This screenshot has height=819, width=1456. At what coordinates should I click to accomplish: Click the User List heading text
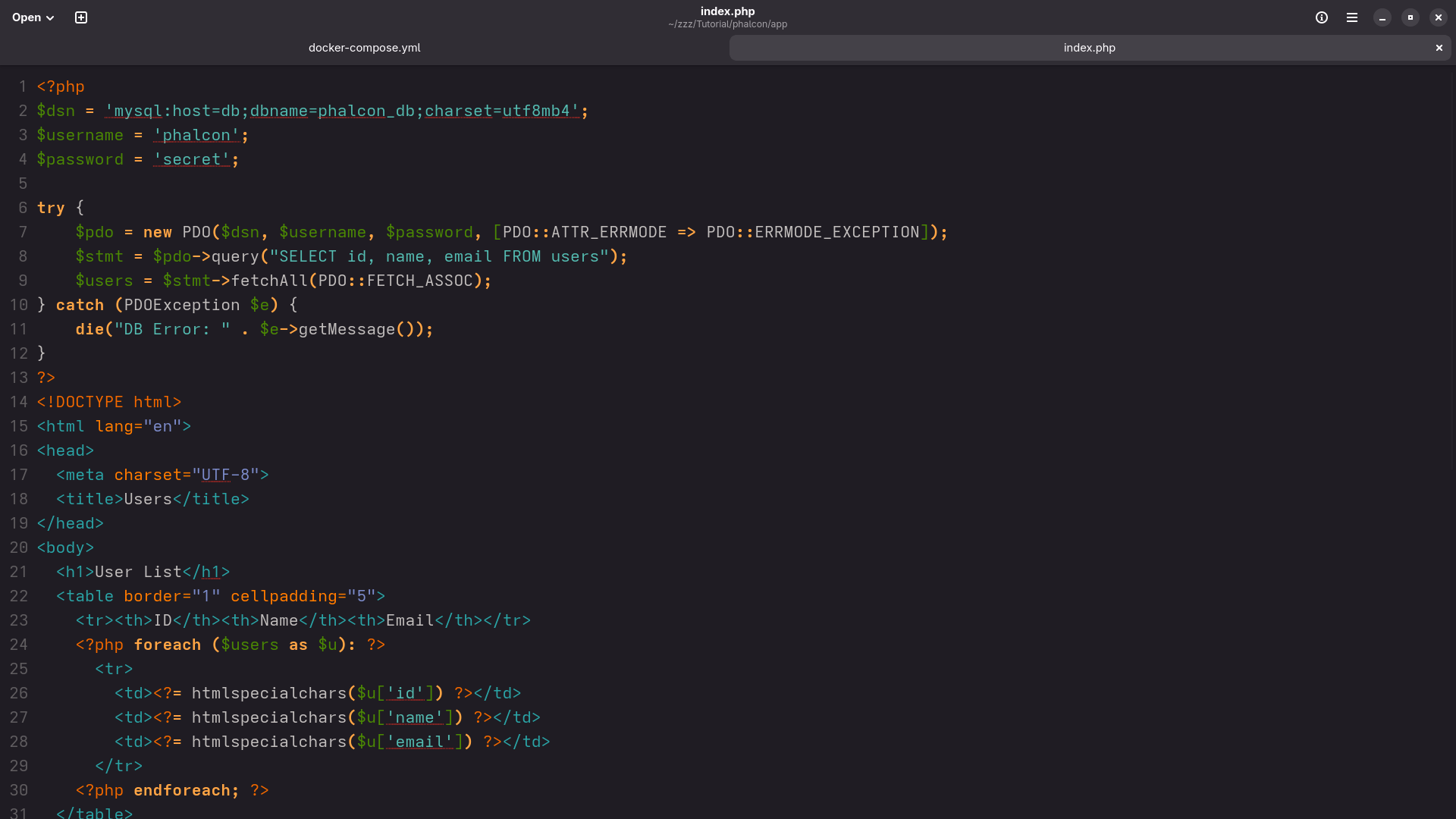pos(138,572)
